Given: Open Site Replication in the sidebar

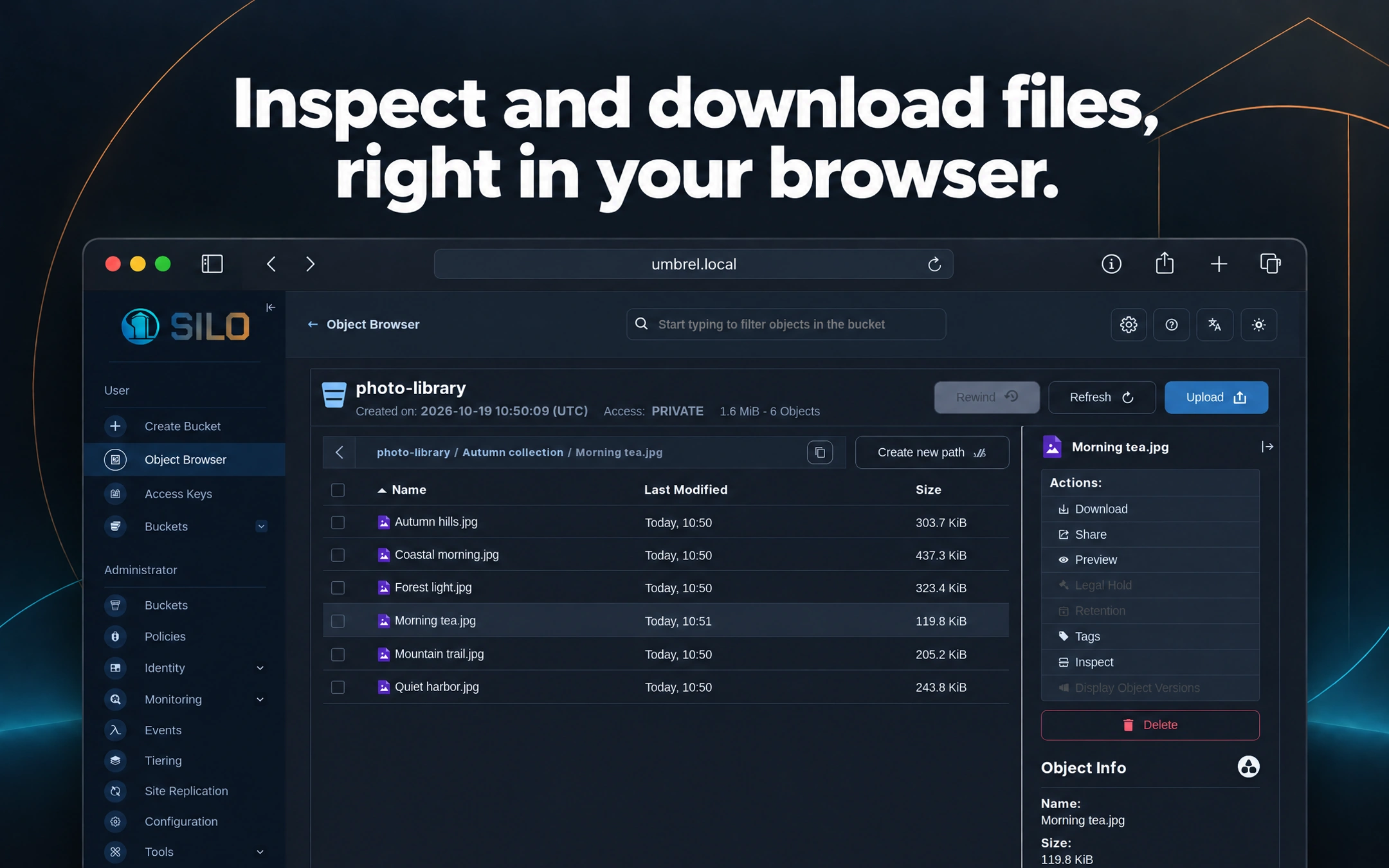Looking at the screenshot, I should click(184, 791).
